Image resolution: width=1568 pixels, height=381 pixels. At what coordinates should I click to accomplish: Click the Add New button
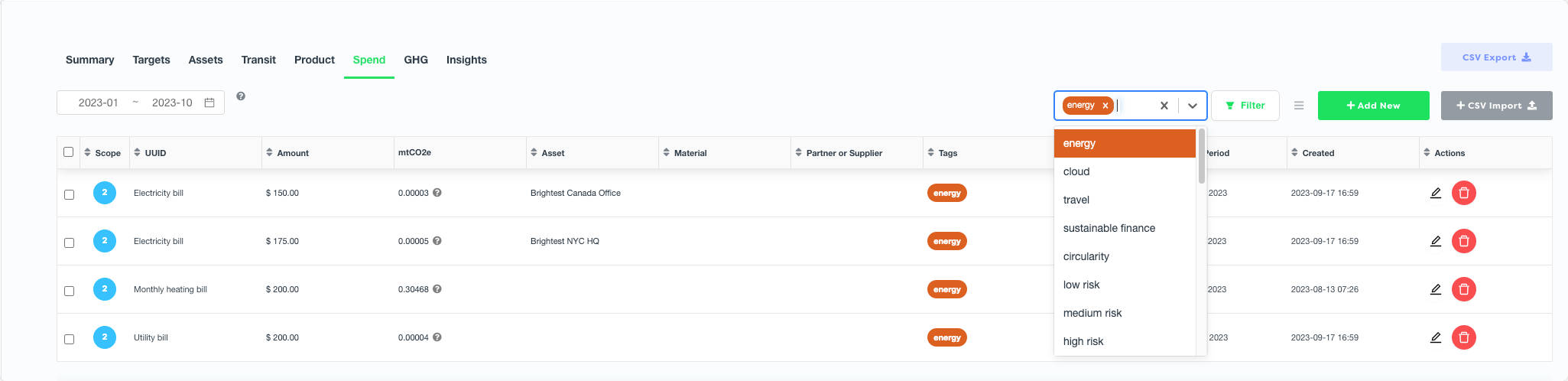(1373, 106)
